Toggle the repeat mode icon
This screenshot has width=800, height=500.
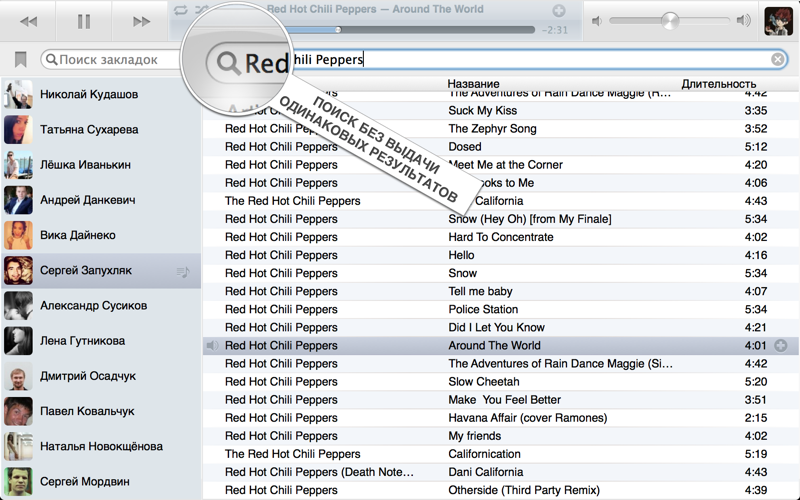[180, 10]
